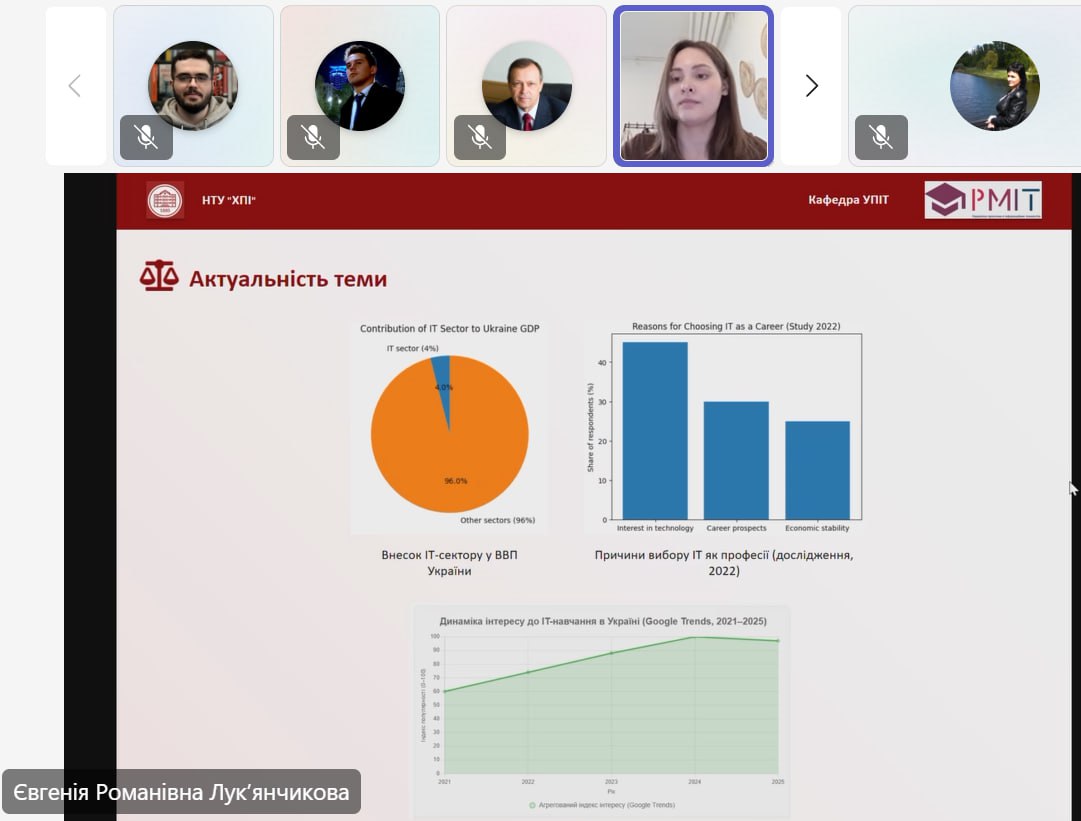1081x821 pixels.
Task: Select the older man with red tie participant tile
Action: [527, 86]
